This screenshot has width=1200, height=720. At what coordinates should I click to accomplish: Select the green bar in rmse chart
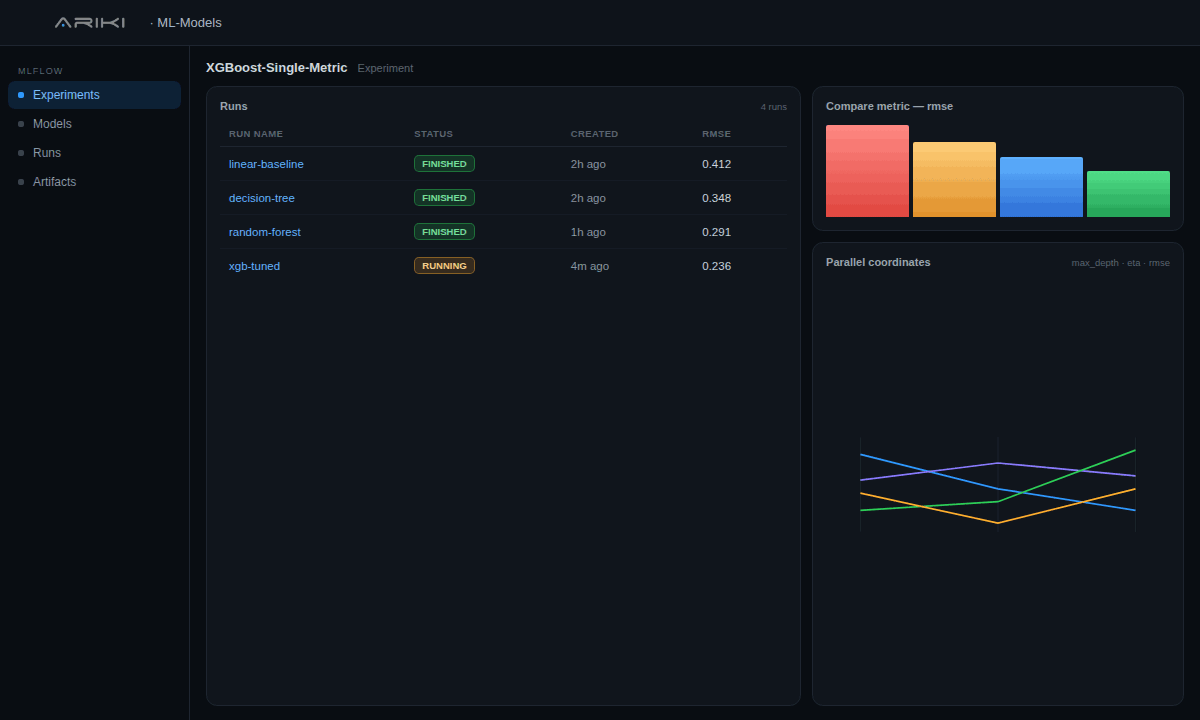pos(1128,194)
